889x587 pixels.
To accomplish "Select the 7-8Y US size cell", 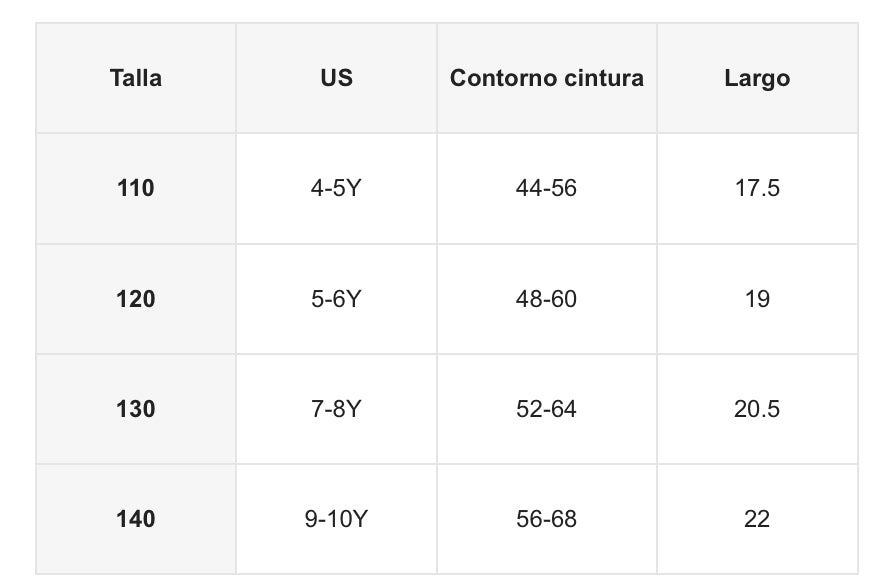I will (336, 409).
